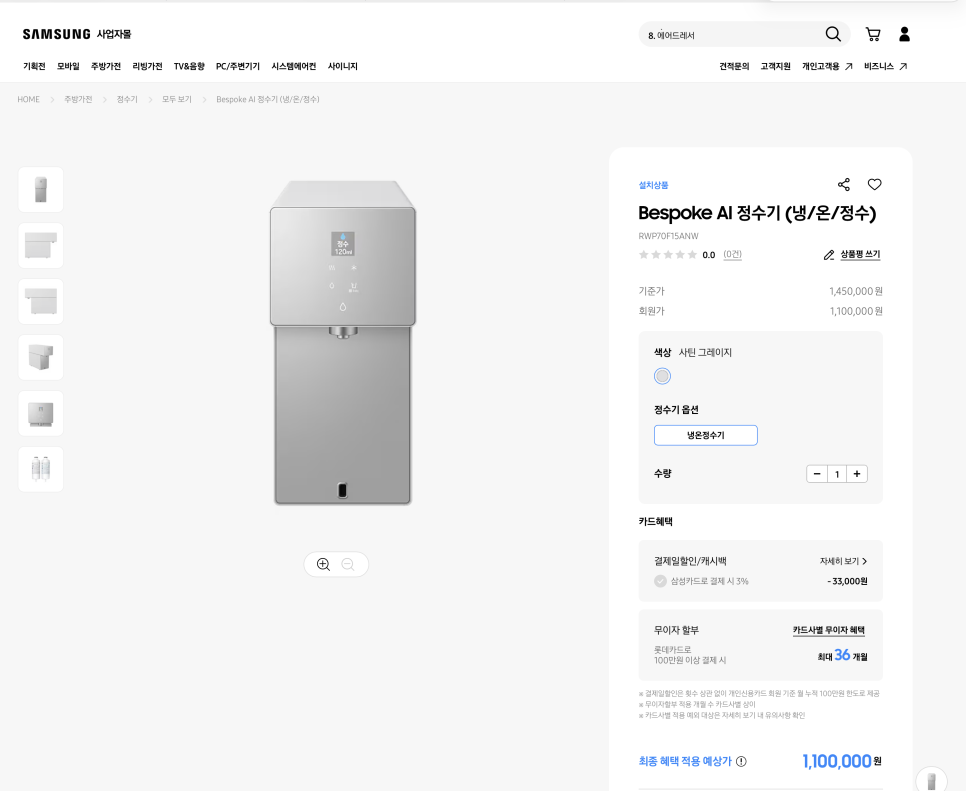Go to 개인고객용 external site
Viewport: 966px width, 791px height.
(x=827, y=66)
